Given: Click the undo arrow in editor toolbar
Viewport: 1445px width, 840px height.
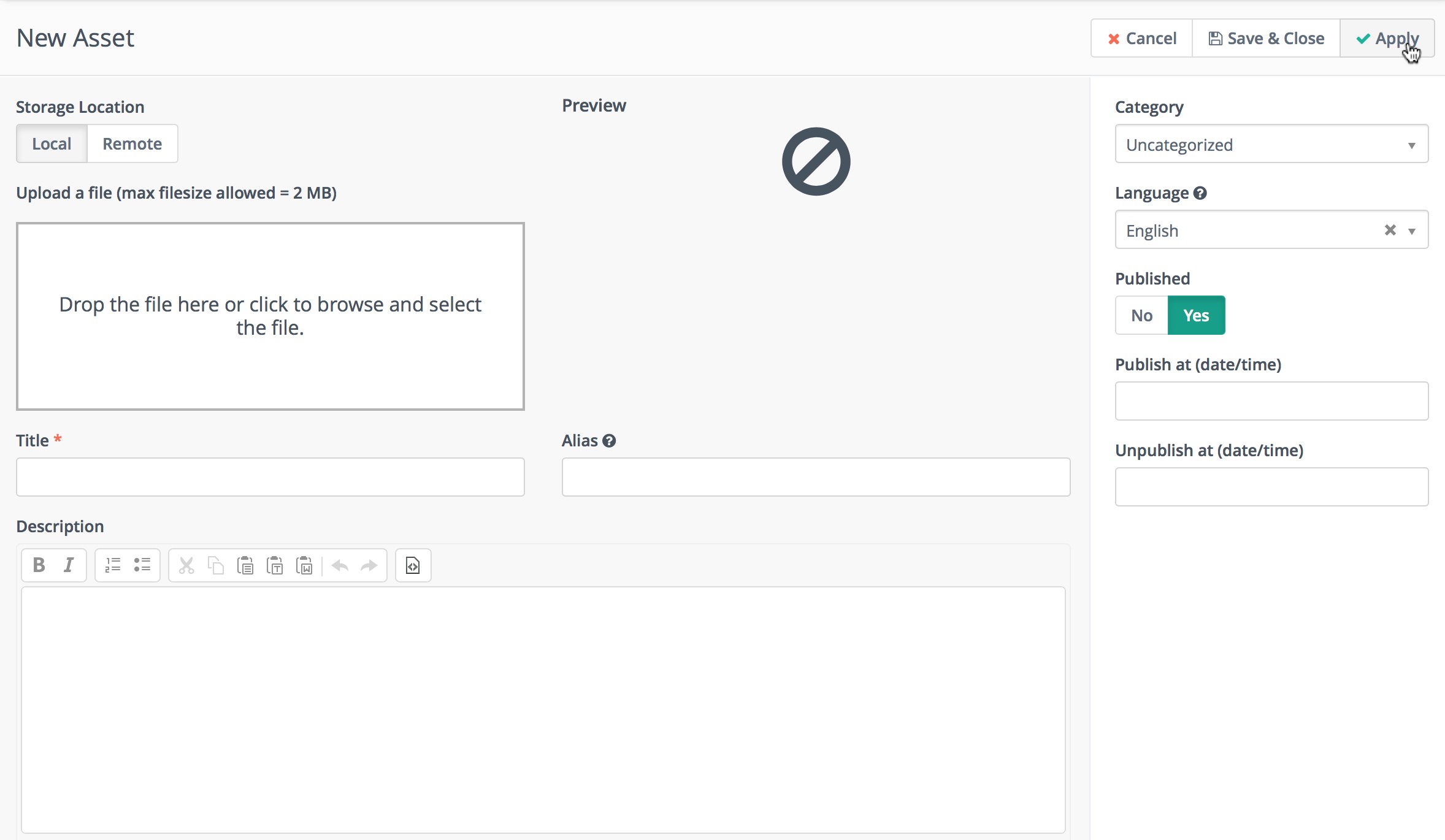Looking at the screenshot, I should coord(340,565).
